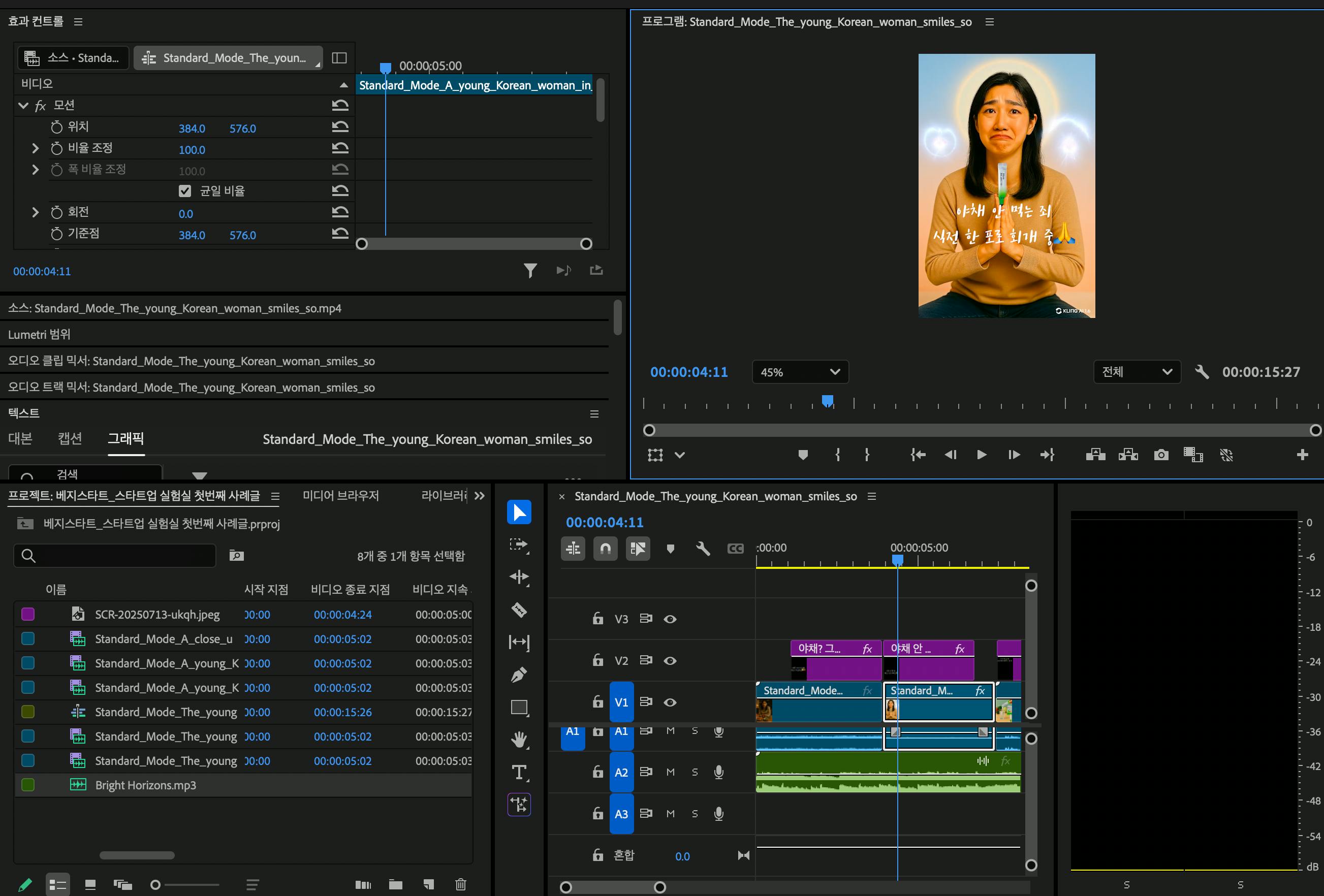Open the 45% zoom level dropdown
This screenshot has height=896, width=1324.
[x=800, y=372]
